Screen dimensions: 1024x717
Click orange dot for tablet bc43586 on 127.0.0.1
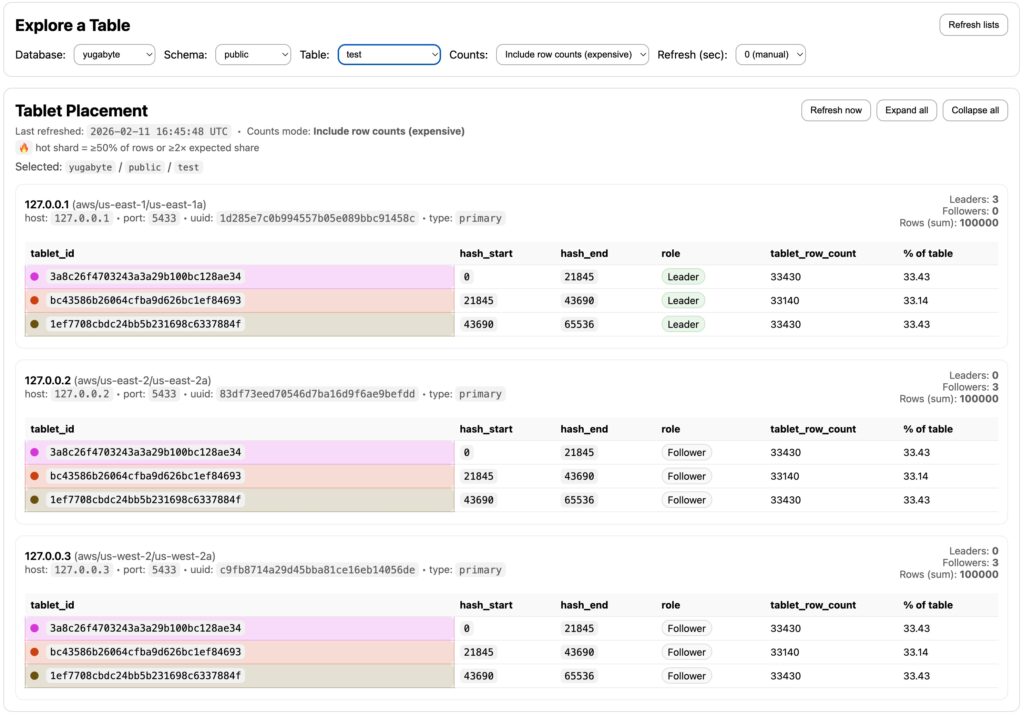click(34, 300)
